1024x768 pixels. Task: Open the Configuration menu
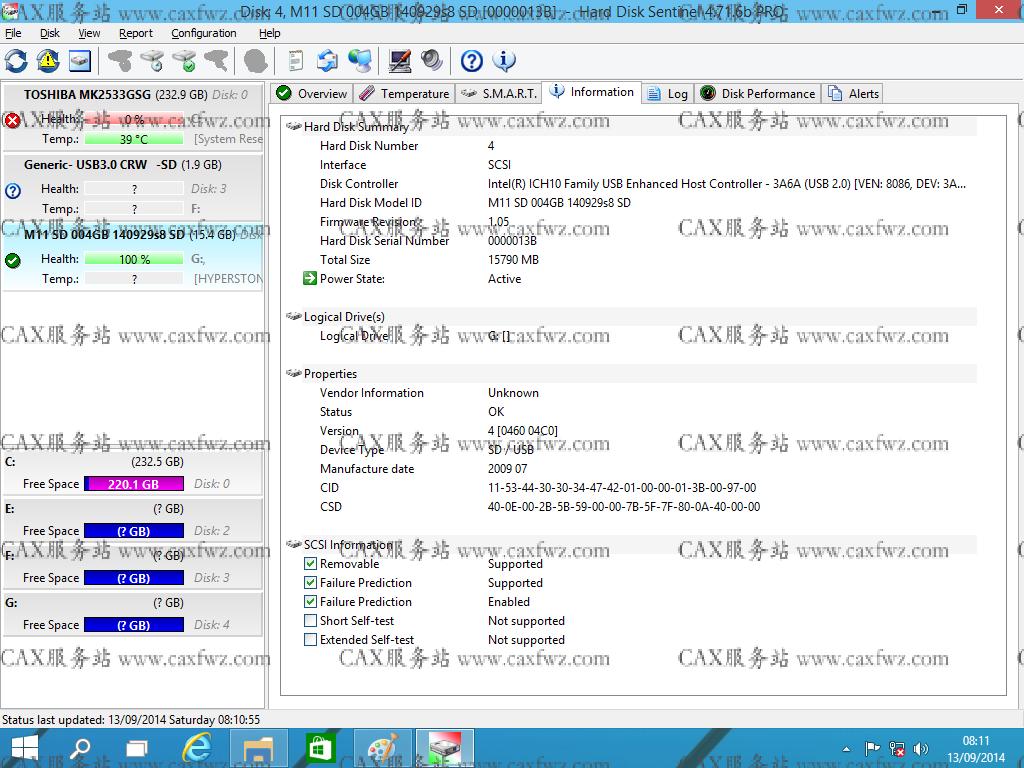pyautogui.click(x=203, y=33)
